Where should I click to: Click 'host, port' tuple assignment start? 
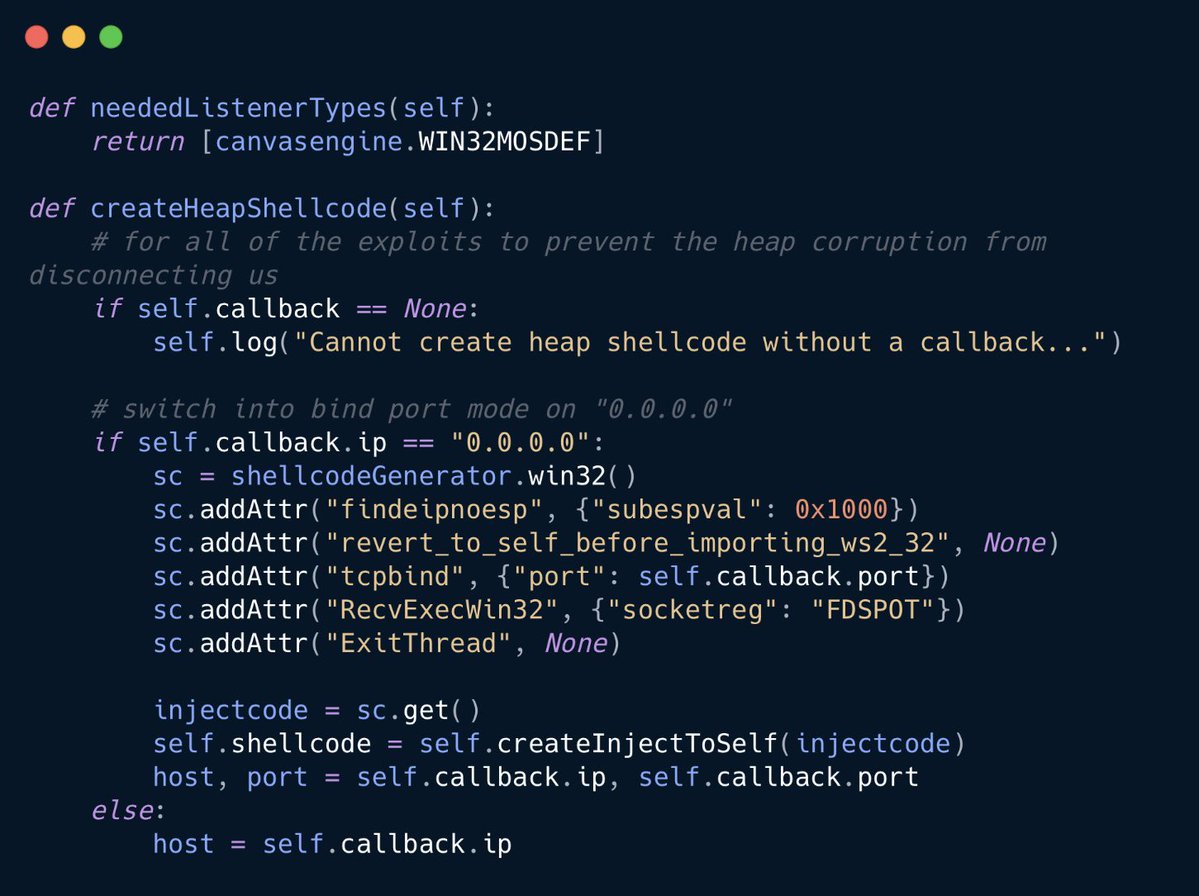(230, 778)
